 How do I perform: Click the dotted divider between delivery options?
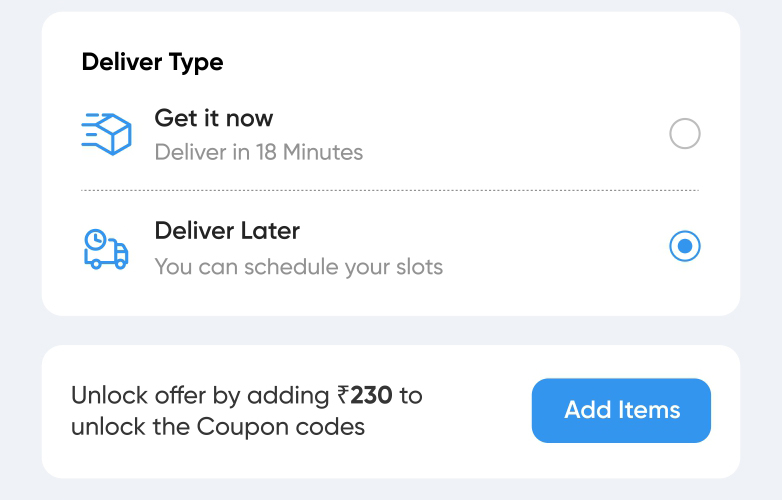(x=390, y=190)
